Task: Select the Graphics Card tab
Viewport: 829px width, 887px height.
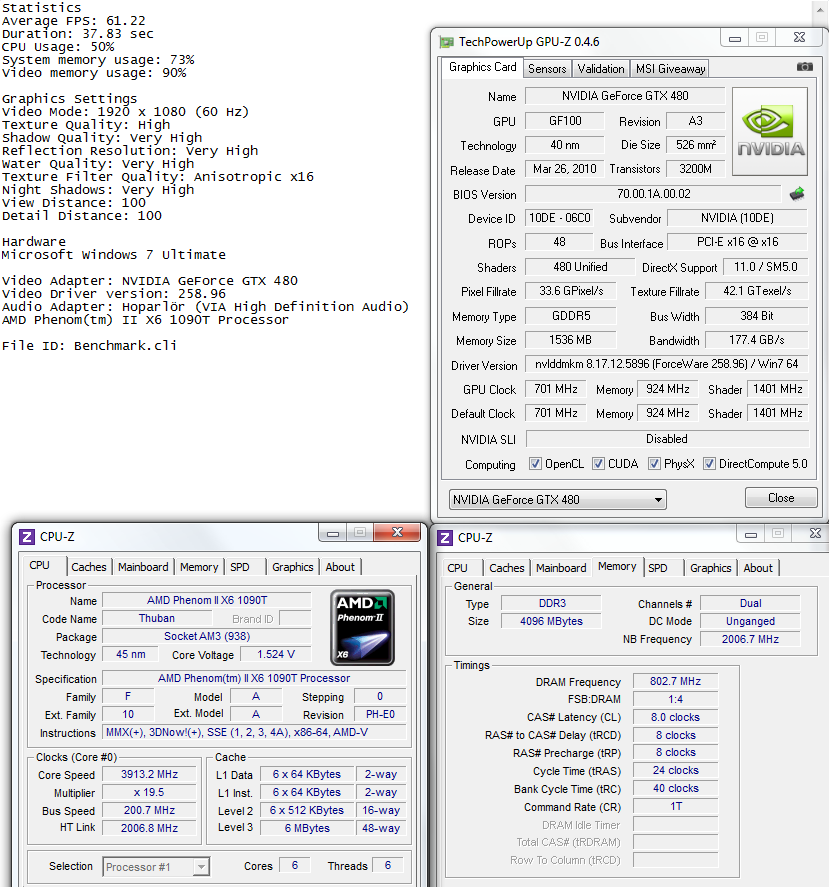Action: click(482, 67)
